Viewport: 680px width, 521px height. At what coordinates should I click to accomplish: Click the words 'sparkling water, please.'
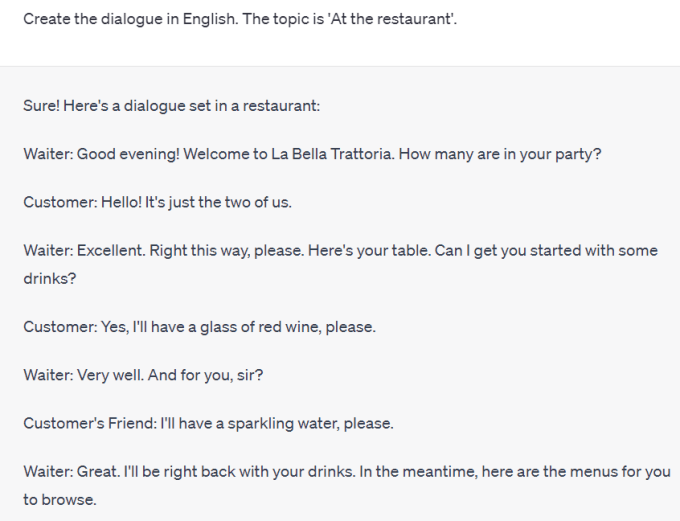311,423
